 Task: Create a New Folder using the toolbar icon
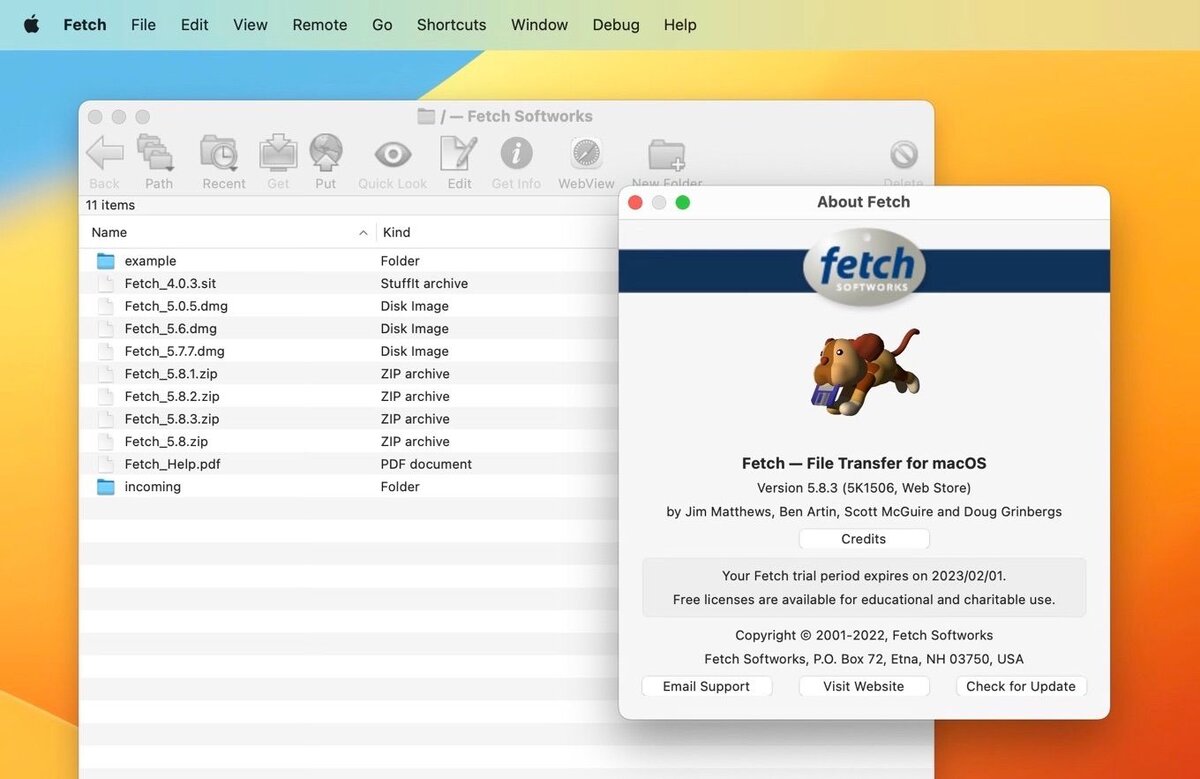(x=666, y=153)
